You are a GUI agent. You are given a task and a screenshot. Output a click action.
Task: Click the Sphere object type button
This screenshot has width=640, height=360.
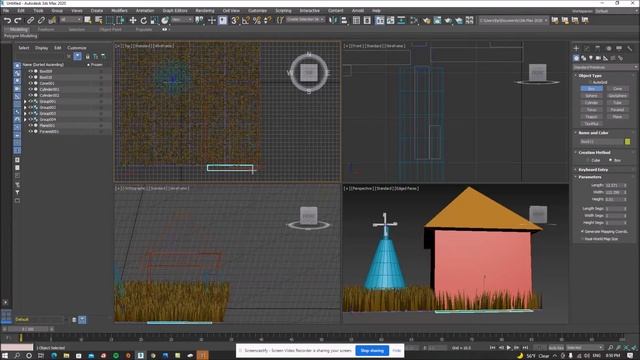(591, 96)
